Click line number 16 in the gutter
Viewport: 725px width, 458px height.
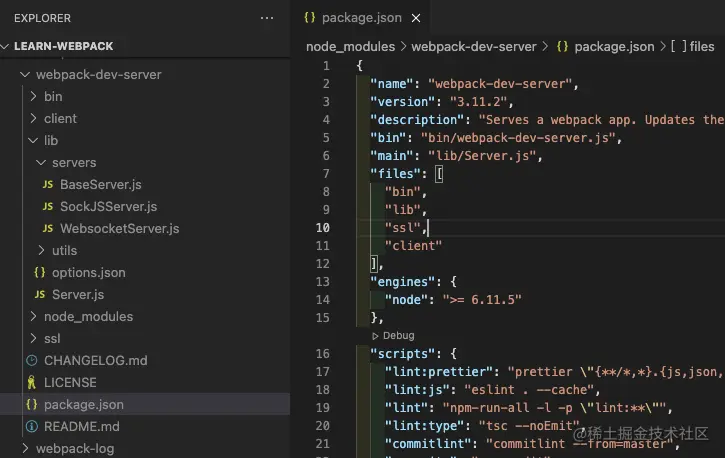point(323,354)
